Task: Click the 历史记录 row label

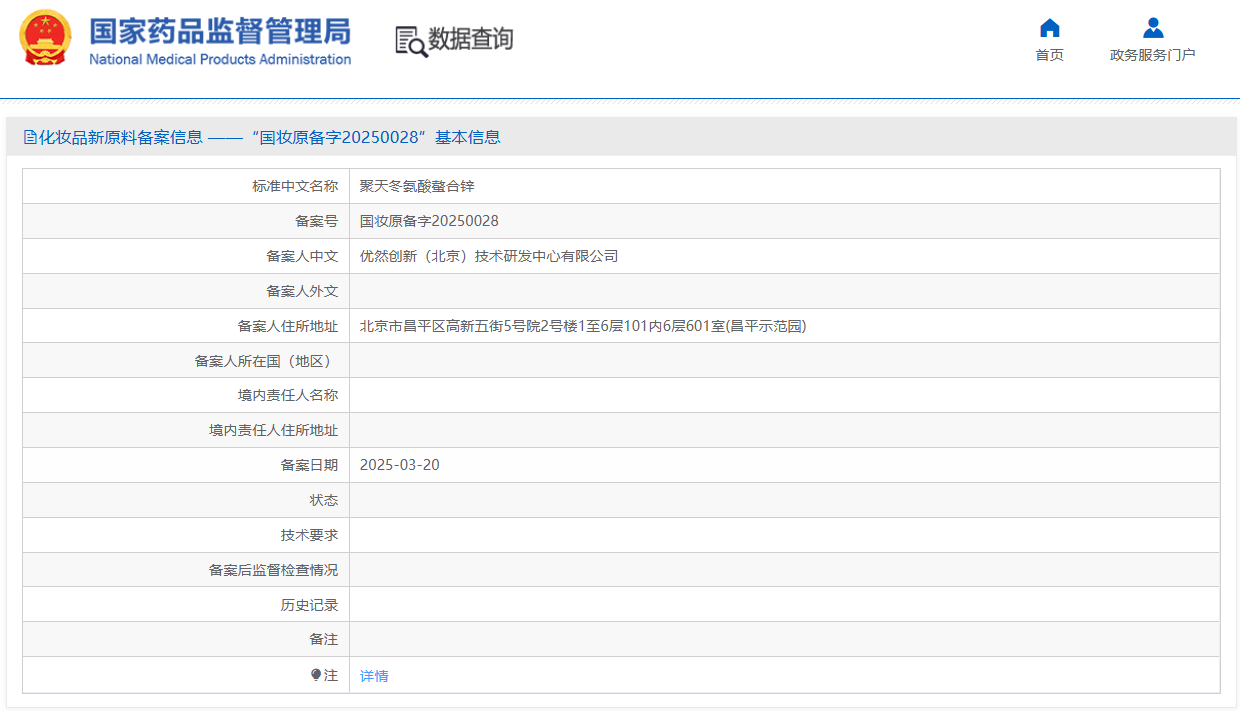Action: coord(309,605)
